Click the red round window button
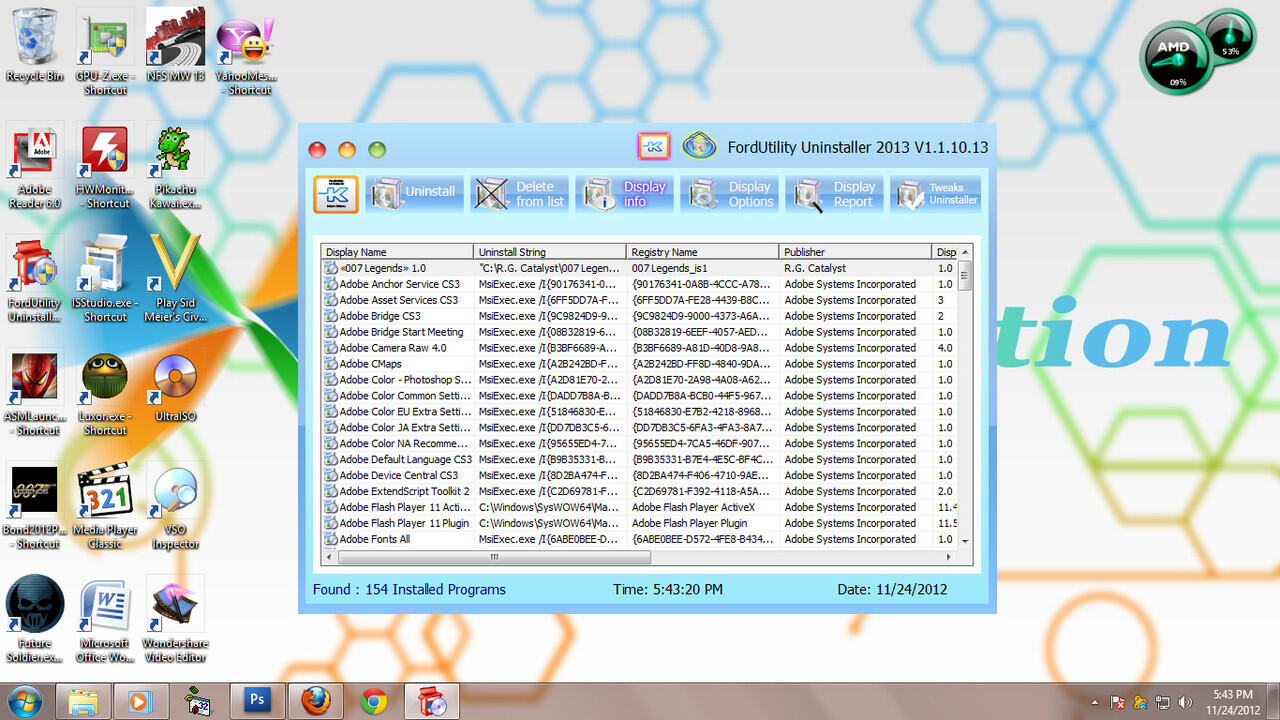Image resolution: width=1280 pixels, height=720 pixels. 317,150
